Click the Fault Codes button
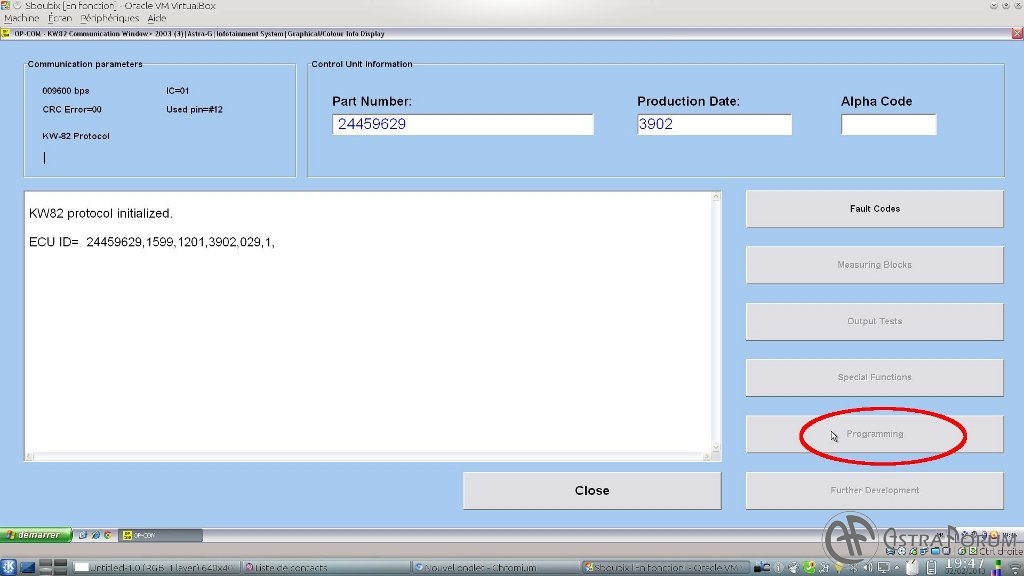Screen dimensions: 1024x576 tap(874, 209)
